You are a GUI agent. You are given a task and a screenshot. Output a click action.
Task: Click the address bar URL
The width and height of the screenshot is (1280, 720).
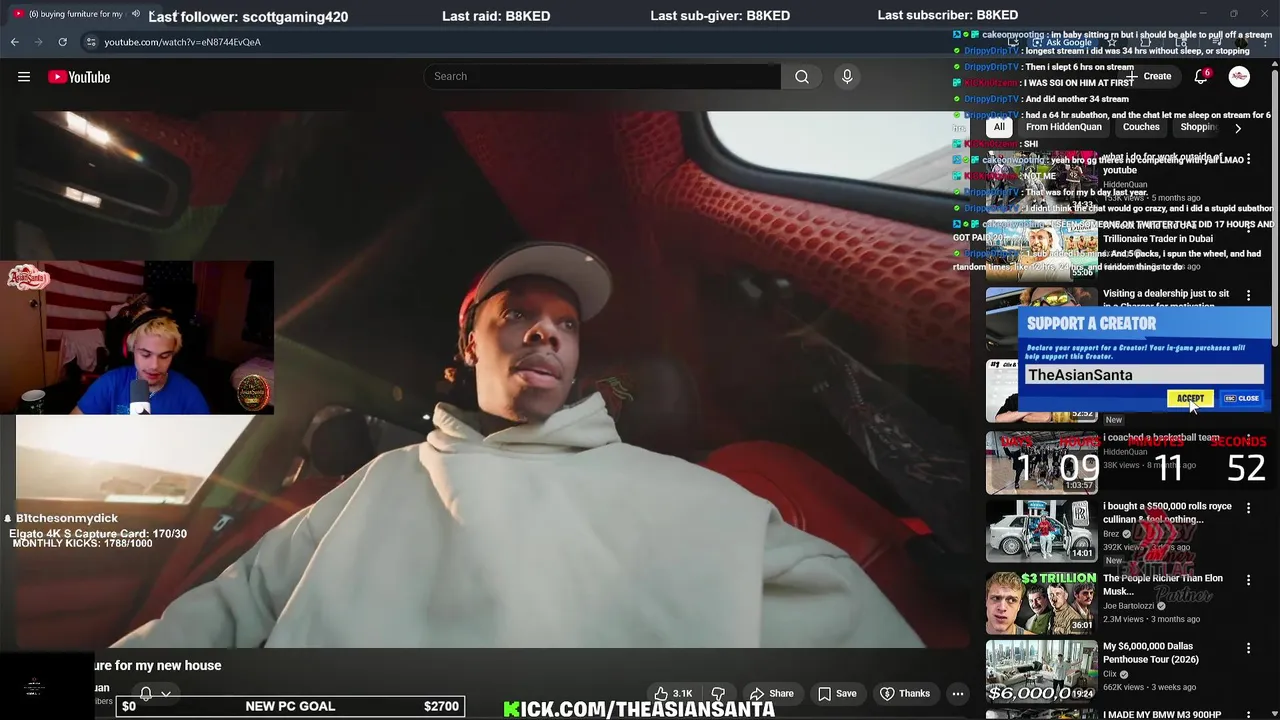tap(183, 42)
